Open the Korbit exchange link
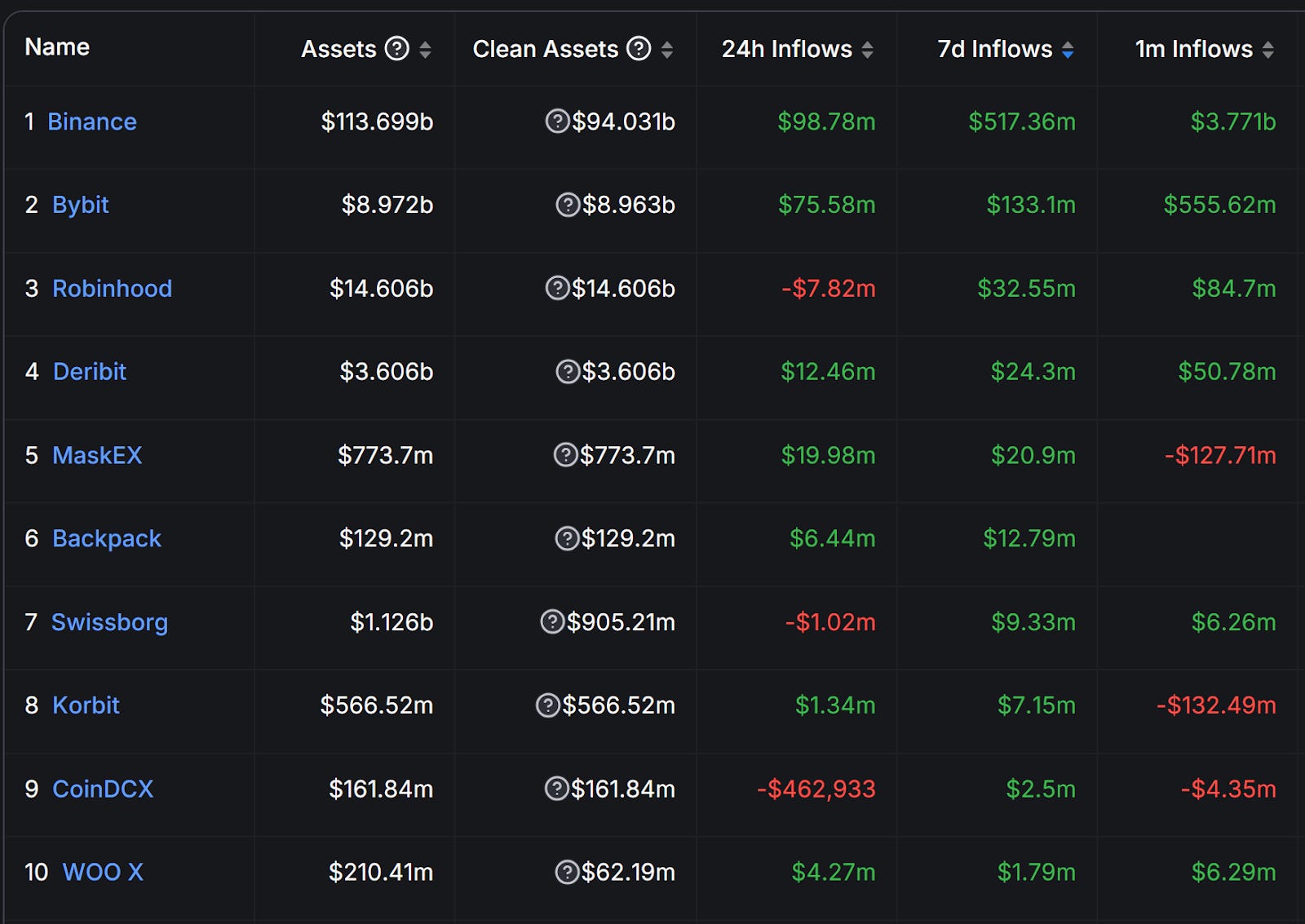1305x924 pixels. click(x=86, y=705)
